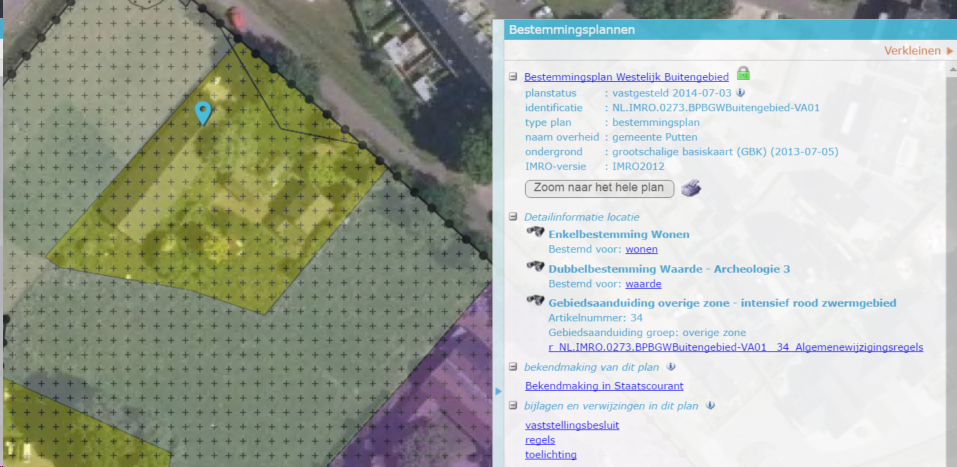The width and height of the screenshot is (957, 467).
Task: Click the info icon next to planstatus date
Action: point(740,93)
